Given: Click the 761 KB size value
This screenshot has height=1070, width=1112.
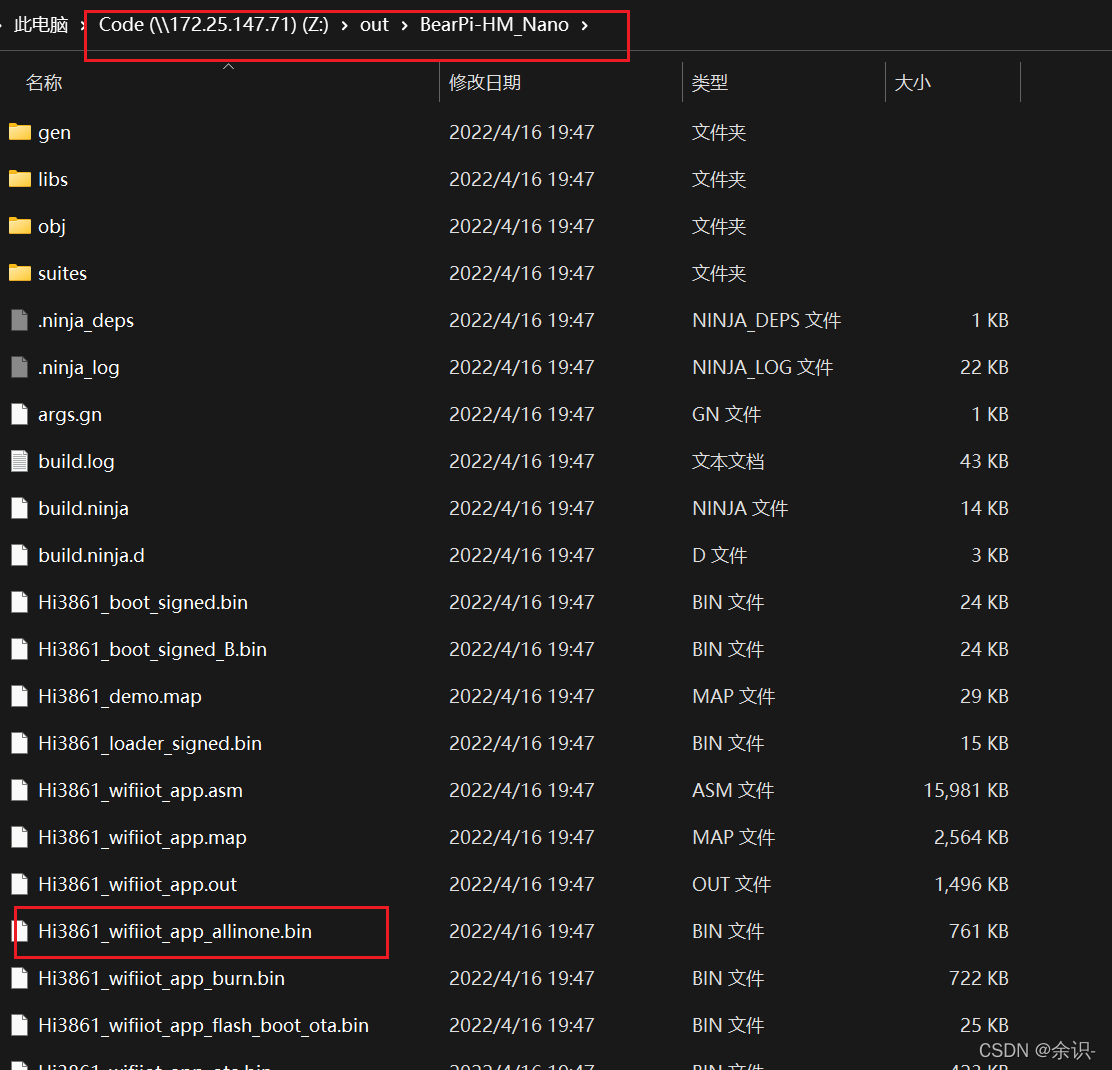Looking at the screenshot, I should [x=979, y=931].
